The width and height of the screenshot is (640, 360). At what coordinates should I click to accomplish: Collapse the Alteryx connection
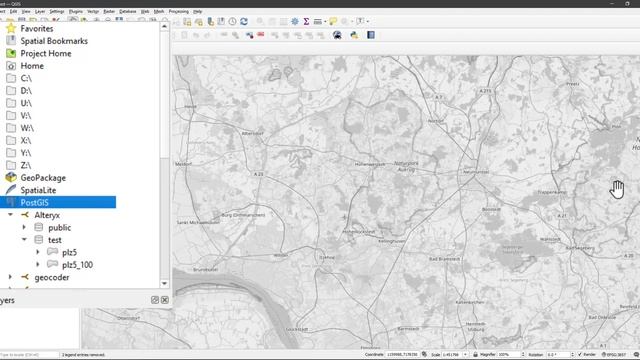[x=11, y=215]
